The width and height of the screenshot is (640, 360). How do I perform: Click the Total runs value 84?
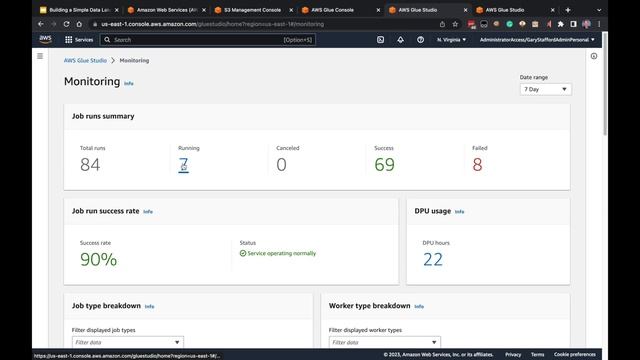point(90,165)
